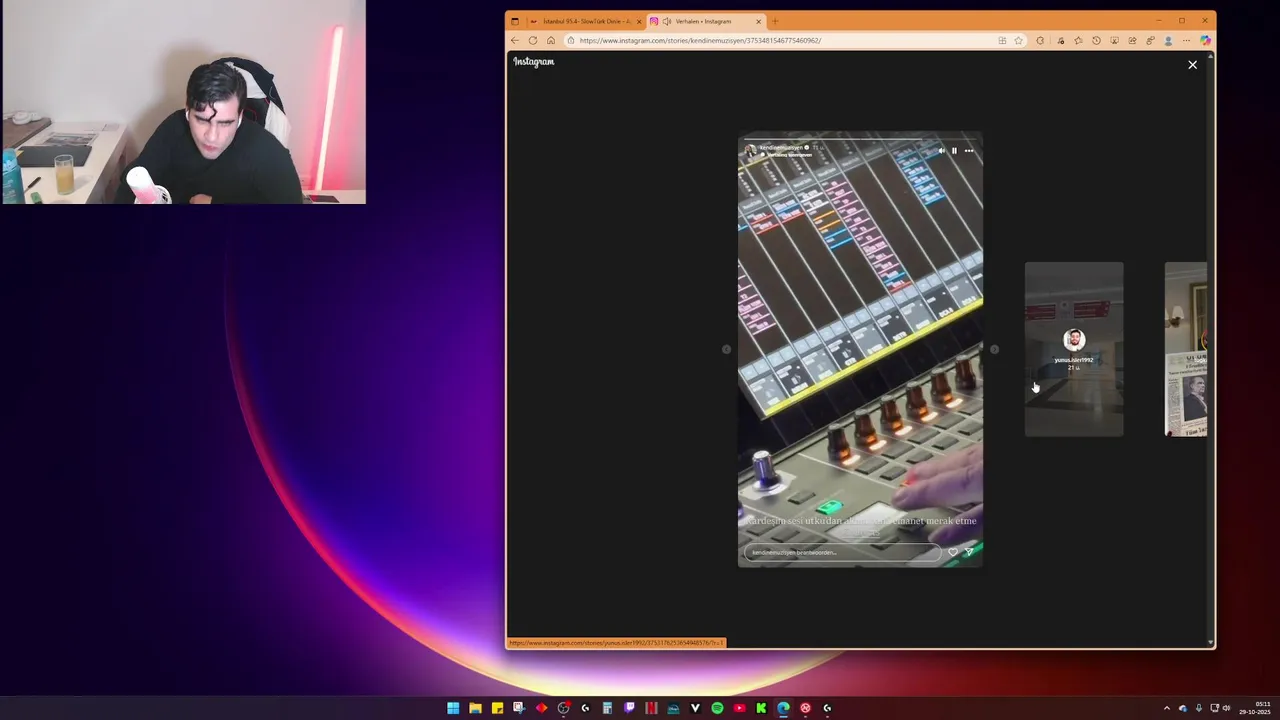Add this page to favorites star
1280x720 pixels.
point(1019,41)
